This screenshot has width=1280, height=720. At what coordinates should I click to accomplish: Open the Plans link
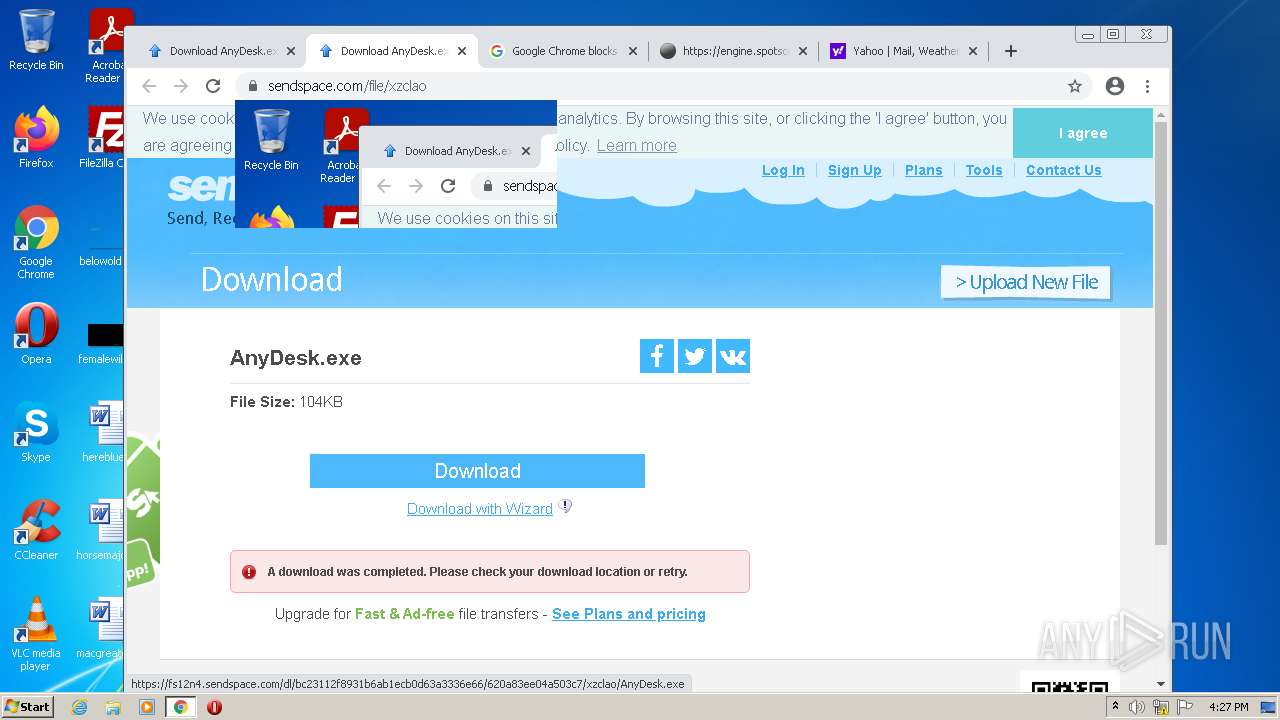click(x=924, y=170)
